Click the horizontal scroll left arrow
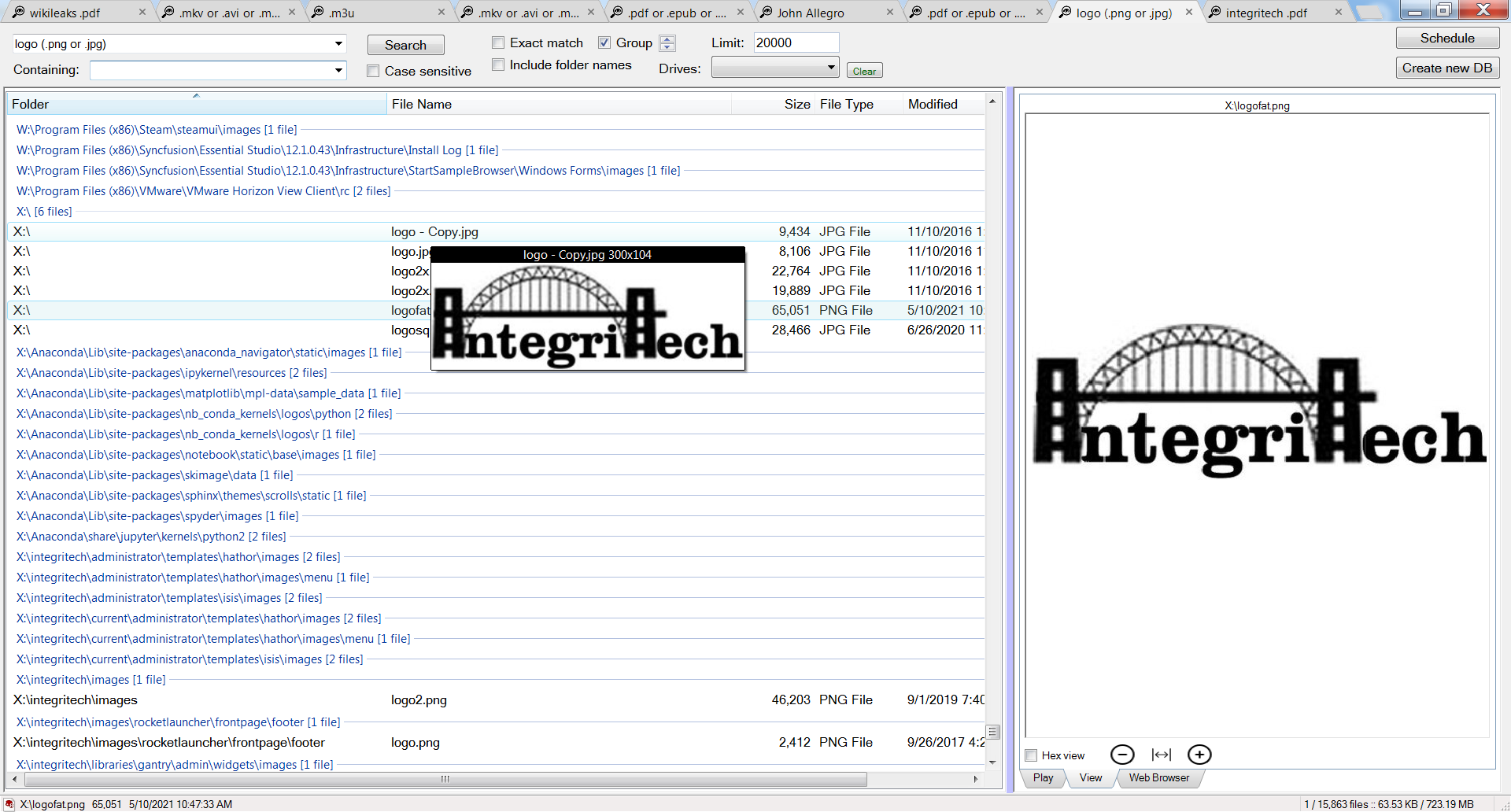 pos(15,779)
